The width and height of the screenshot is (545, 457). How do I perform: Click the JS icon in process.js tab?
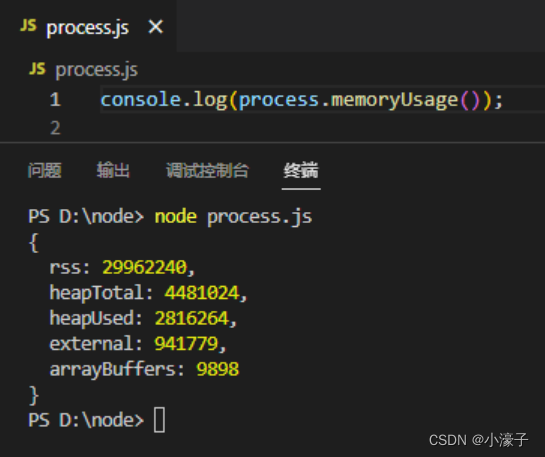click(x=28, y=26)
